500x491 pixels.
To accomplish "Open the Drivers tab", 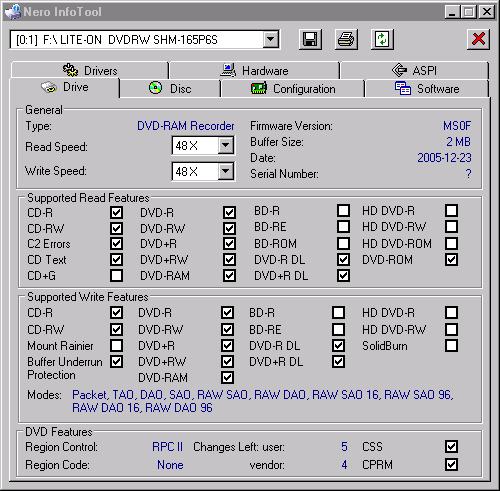I will (90, 71).
